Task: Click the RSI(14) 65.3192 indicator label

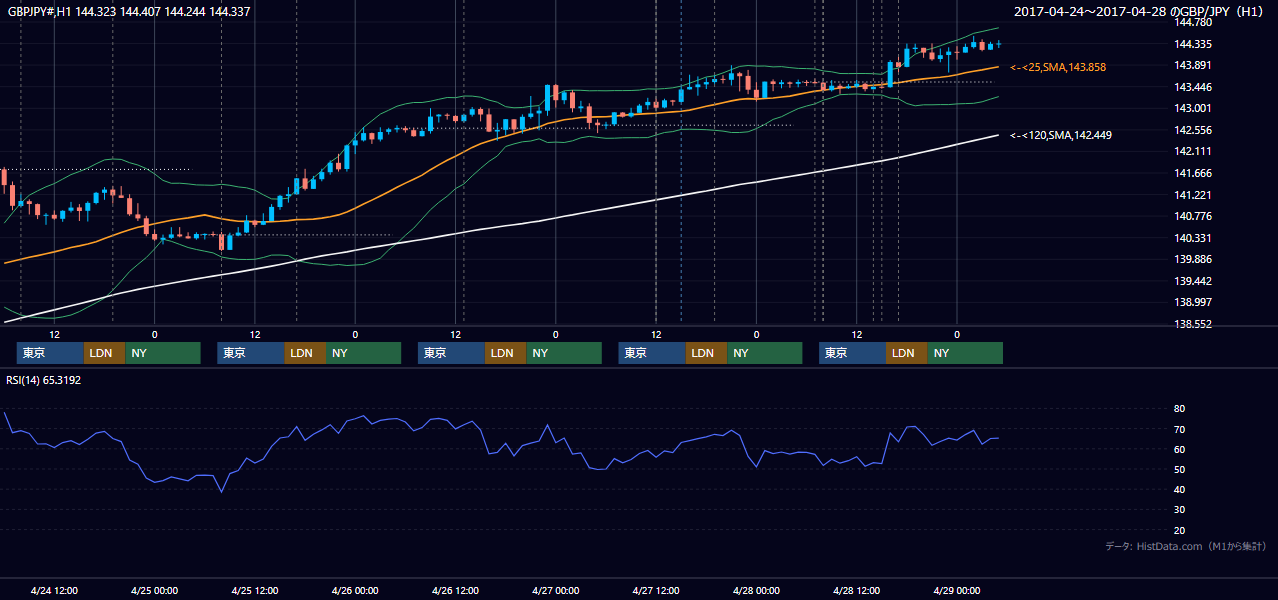Action: [x=44, y=380]
